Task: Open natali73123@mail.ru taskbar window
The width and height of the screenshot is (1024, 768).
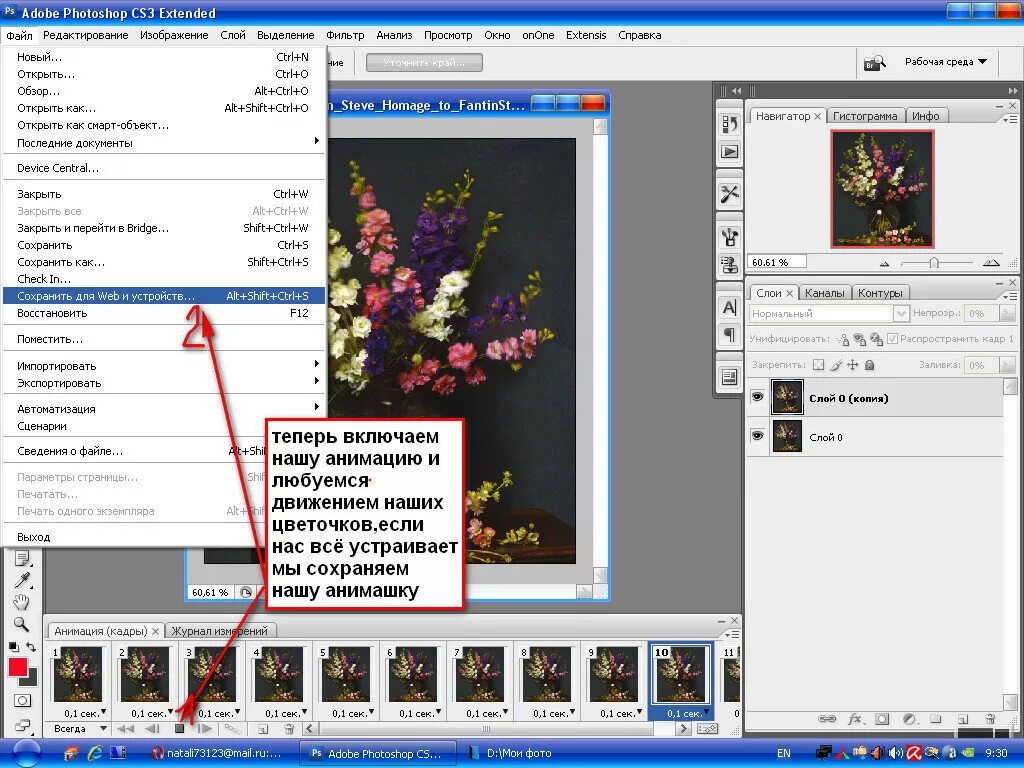Action: (216, 753)
